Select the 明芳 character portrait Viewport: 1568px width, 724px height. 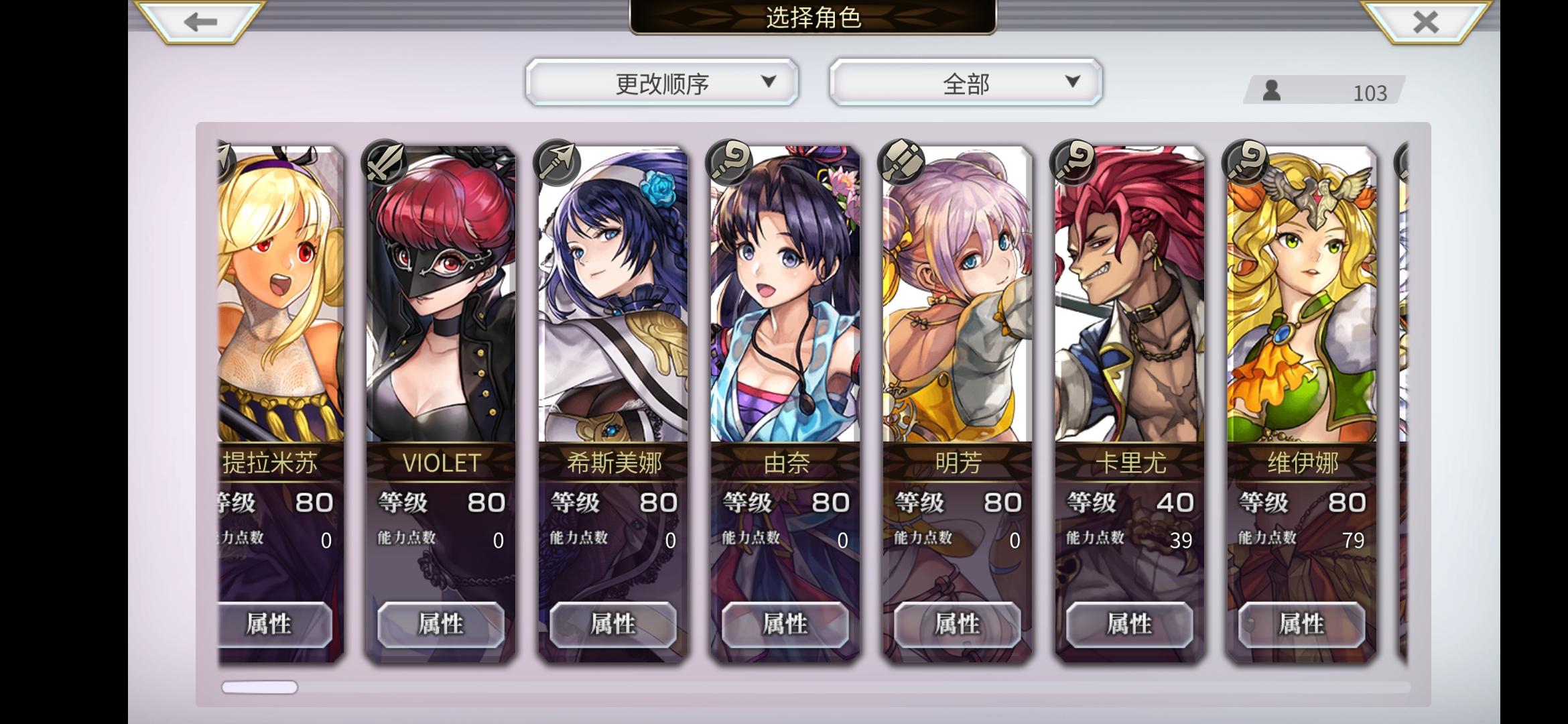click(x=958, y=295)
